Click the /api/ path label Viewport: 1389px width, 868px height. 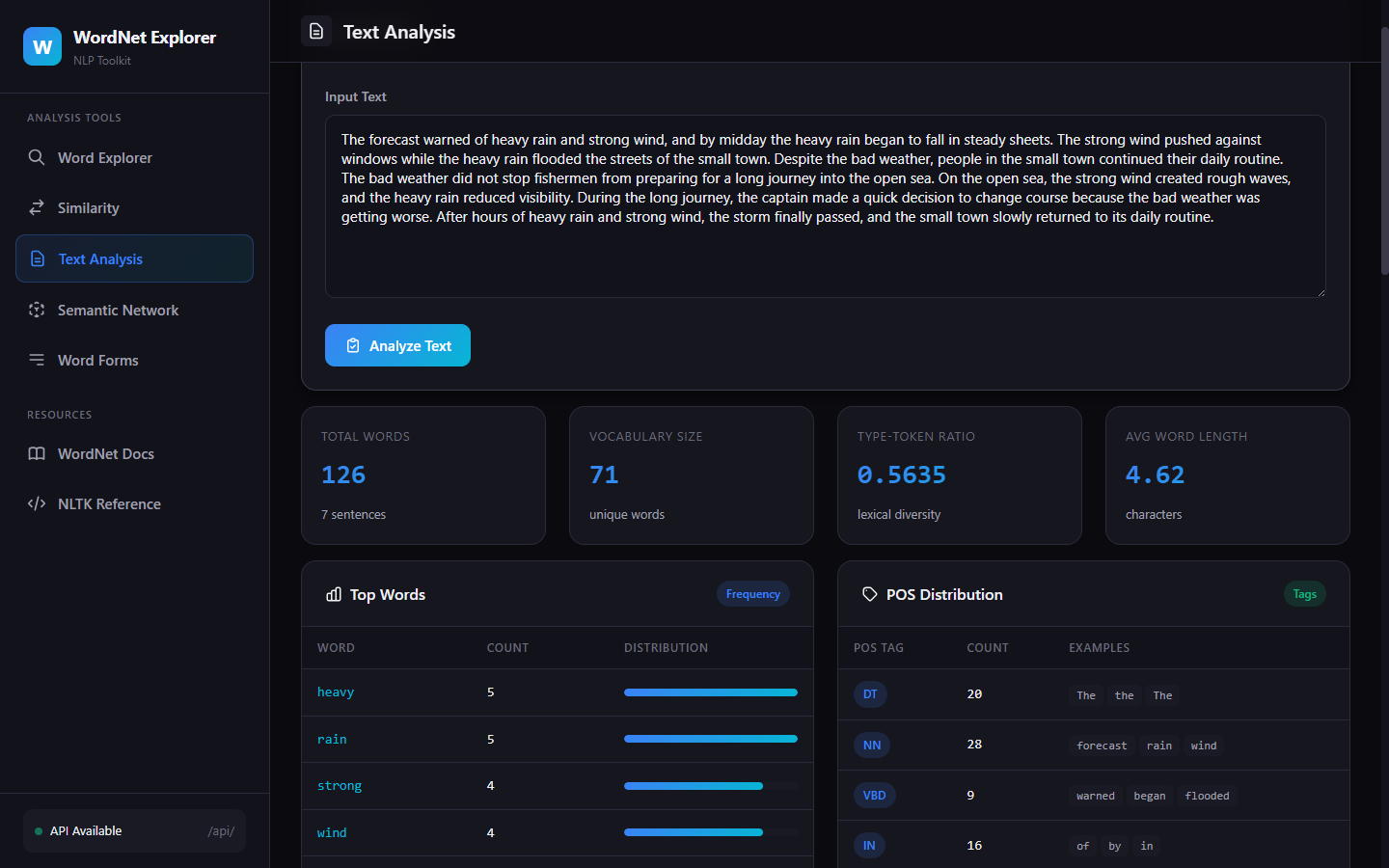pos(221,831)
